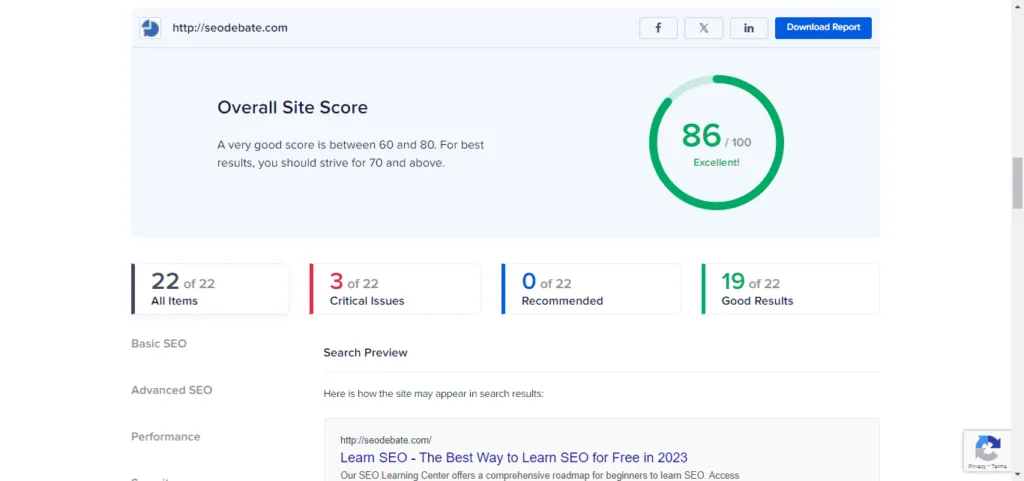Go to Performance section
The width and height of the screenshot is (1024, 481).
click(166, 437)
